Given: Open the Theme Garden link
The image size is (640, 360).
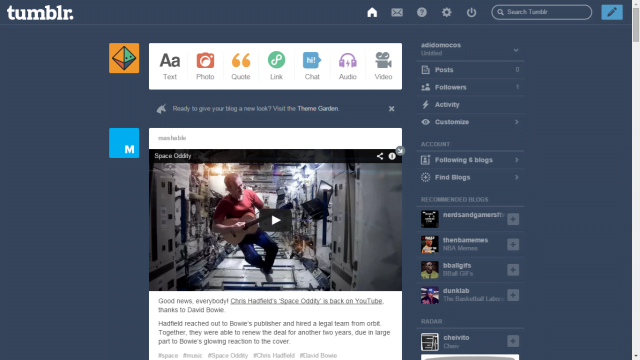Looking at the screenshot, I should pyautogui.click(x=318, y=109).
